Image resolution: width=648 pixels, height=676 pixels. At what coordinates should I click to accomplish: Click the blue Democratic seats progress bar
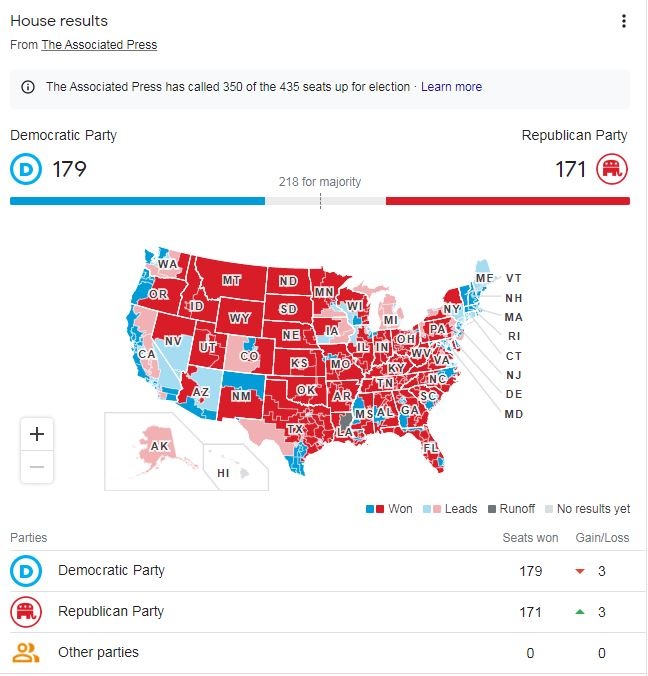point(137,201)
